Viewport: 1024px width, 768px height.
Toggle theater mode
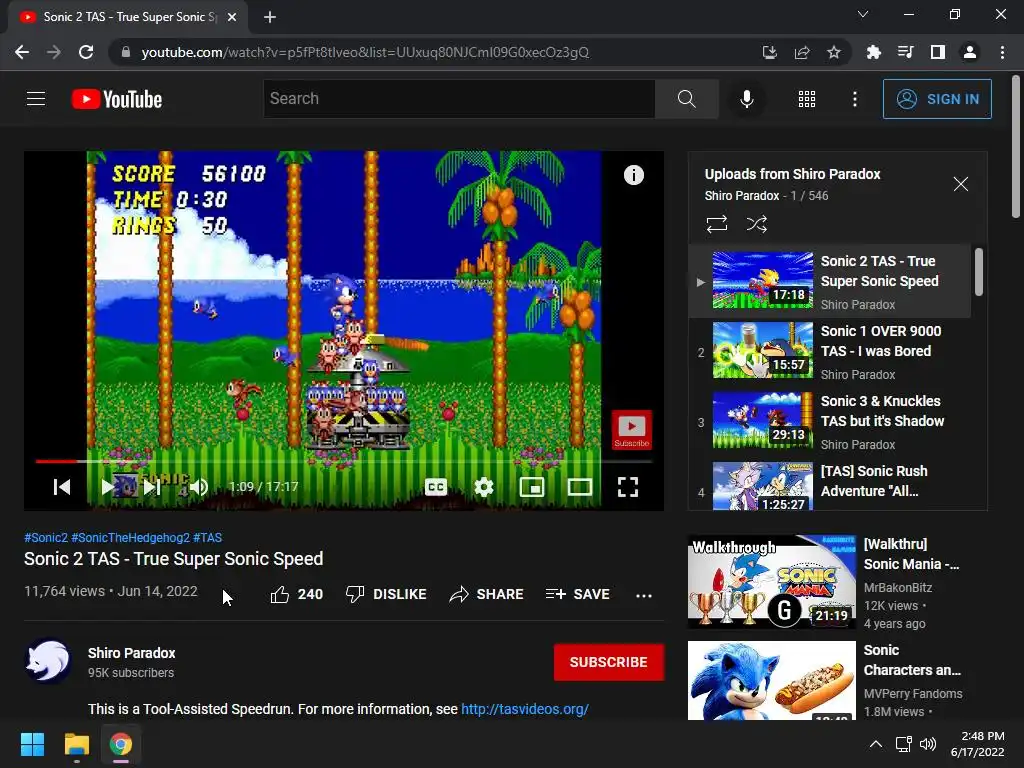[579, 487]
